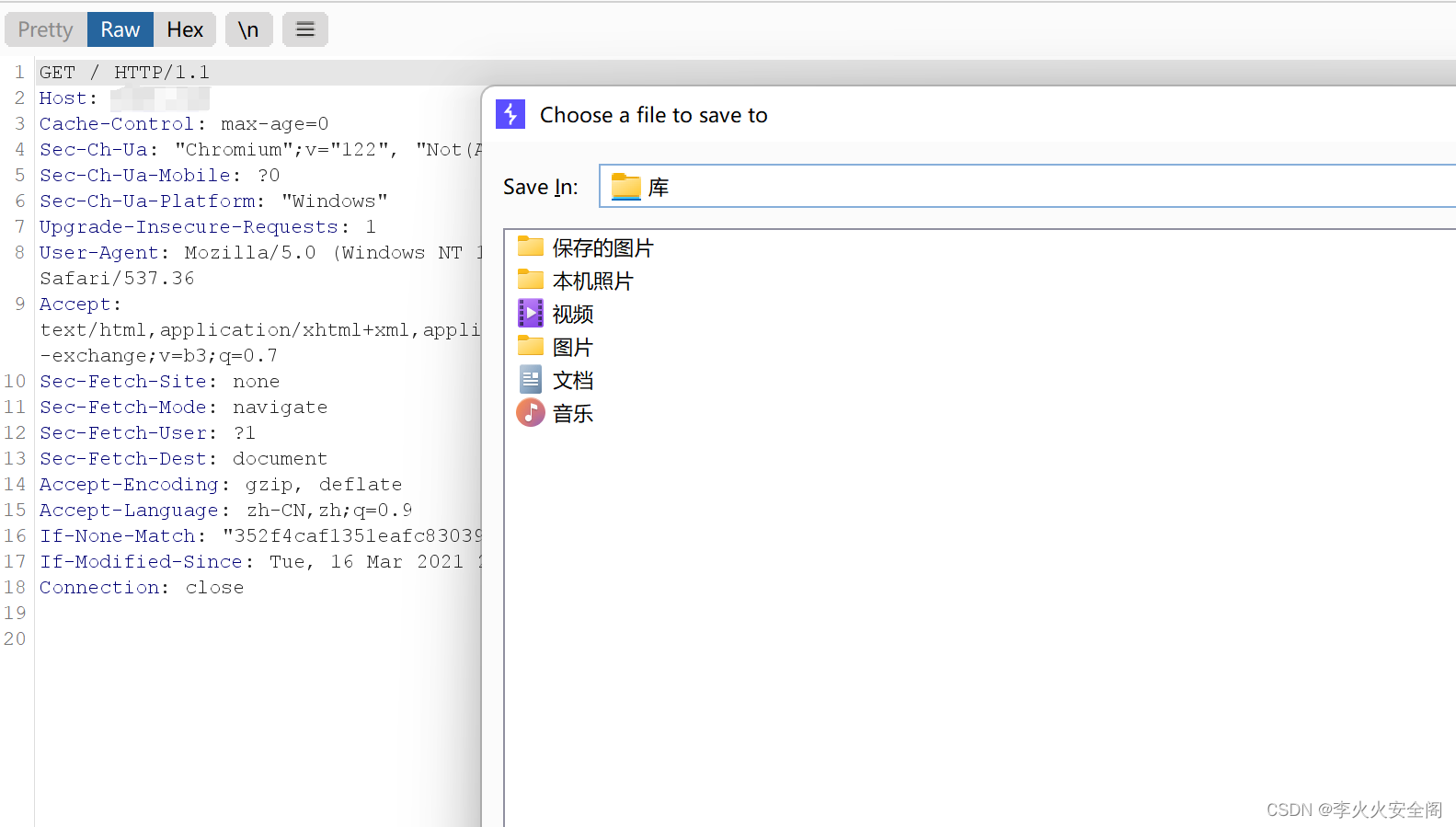Click the Connection: close line
This screenshot has width=1456, height=827.
(142, 587)
